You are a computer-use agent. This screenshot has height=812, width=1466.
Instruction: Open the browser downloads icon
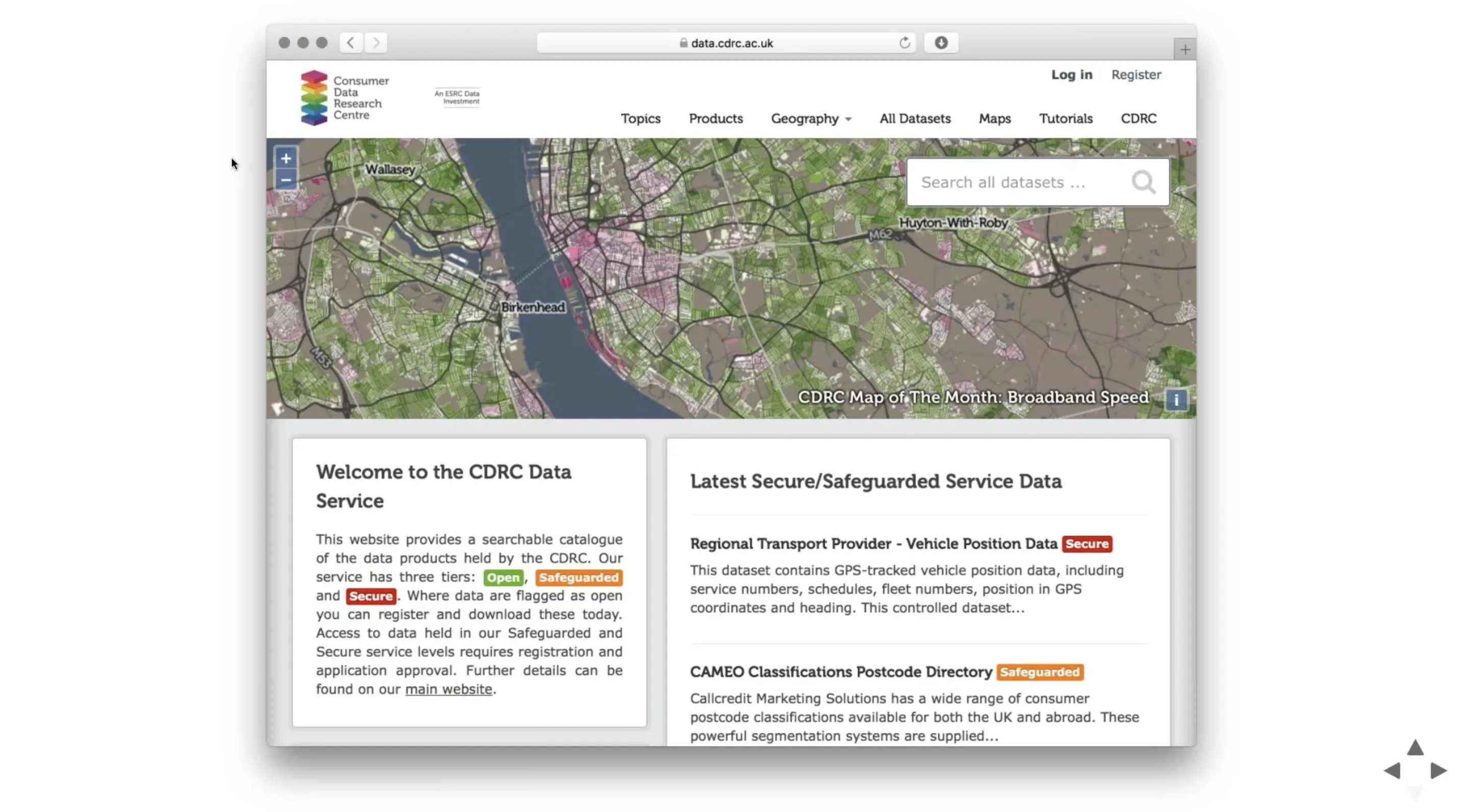coord(941,43)
